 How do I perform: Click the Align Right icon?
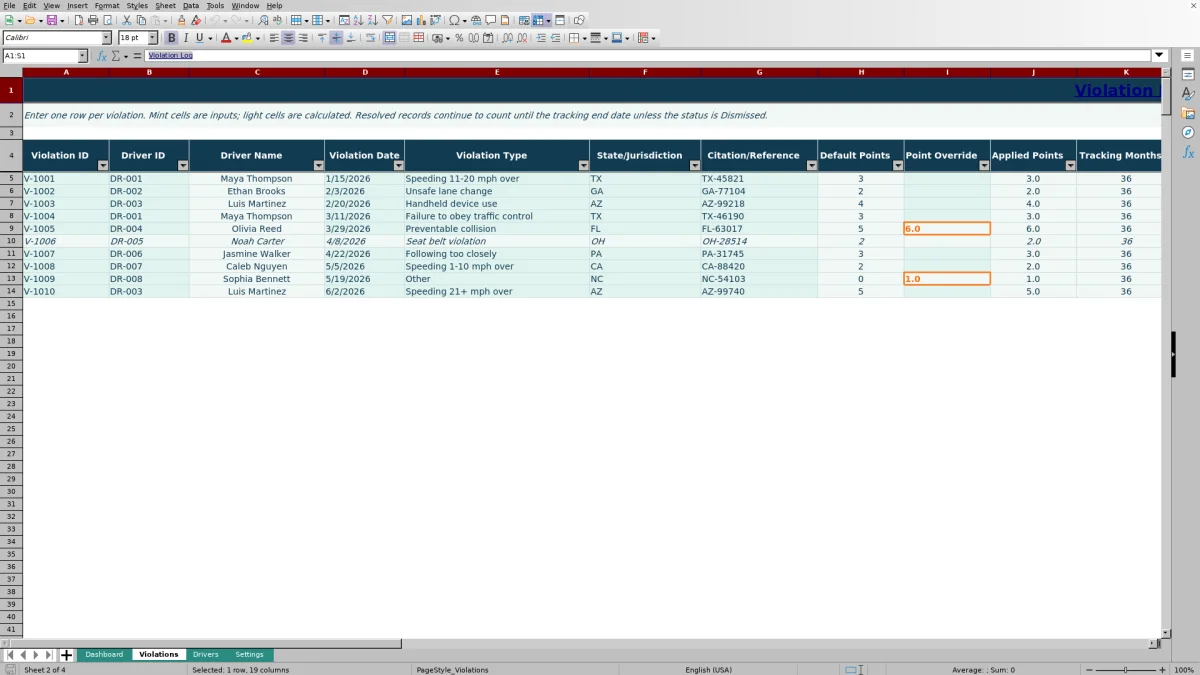pyautogui.click(x=303, y=38)
